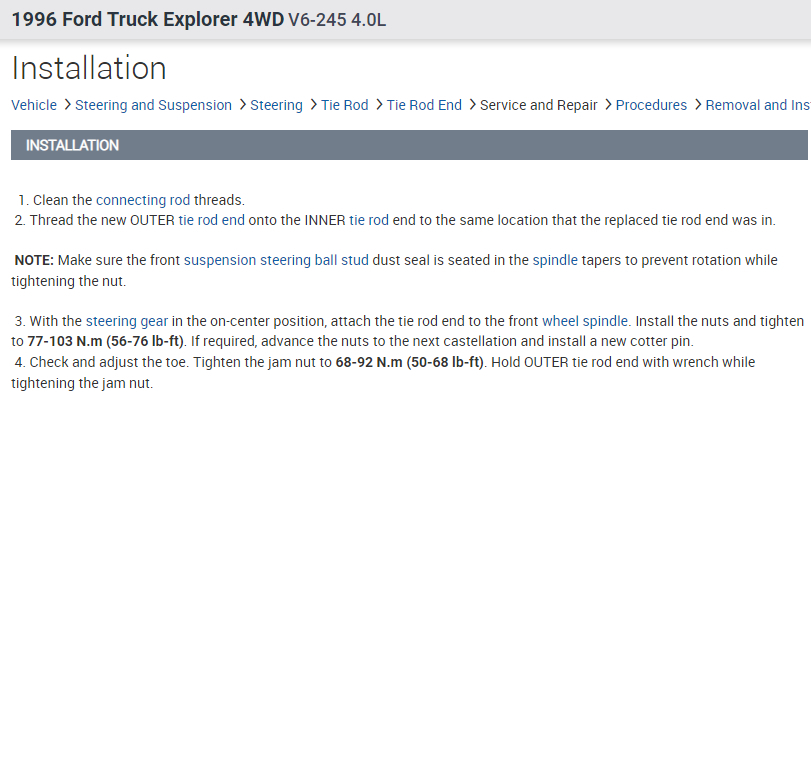
Task: Click the truncated Removal and Installation breadcrumb
Action: [x=757, y=105]
